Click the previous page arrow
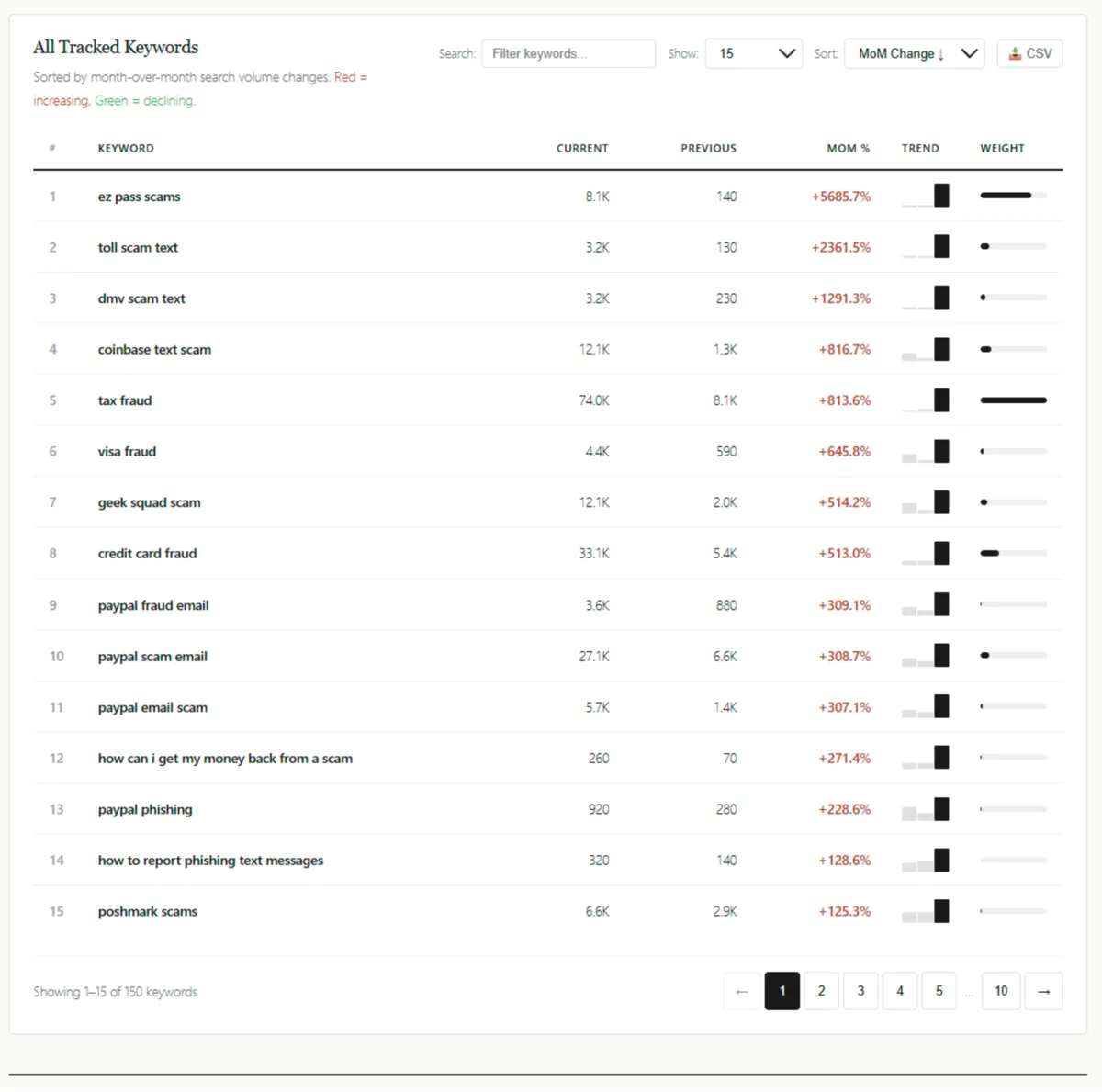The height and width of the screenshot is (1092, 1102). pyautogui.click(x=742, y=991)
